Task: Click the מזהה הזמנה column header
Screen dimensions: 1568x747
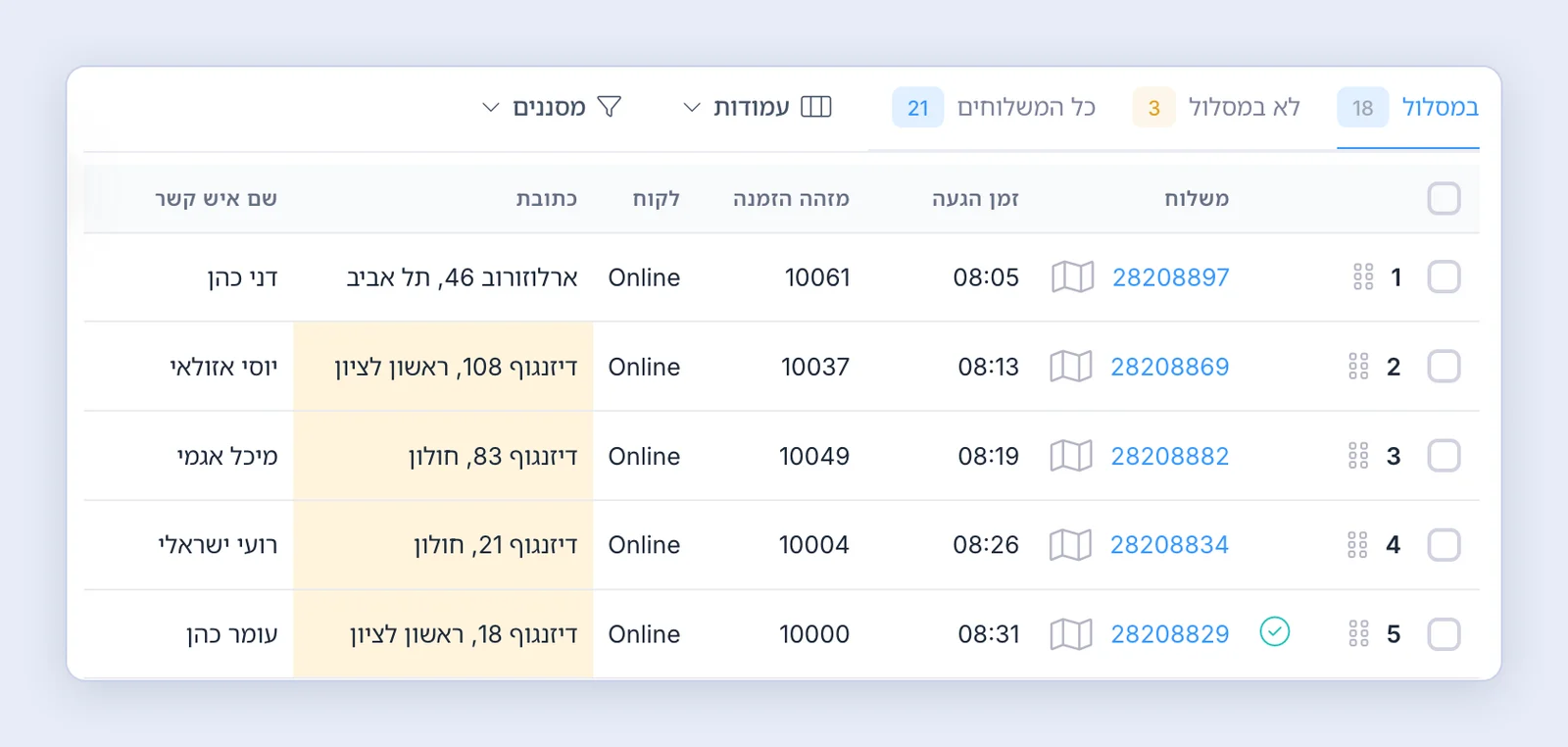Action: pyautogui.click(x=791, y=199)
